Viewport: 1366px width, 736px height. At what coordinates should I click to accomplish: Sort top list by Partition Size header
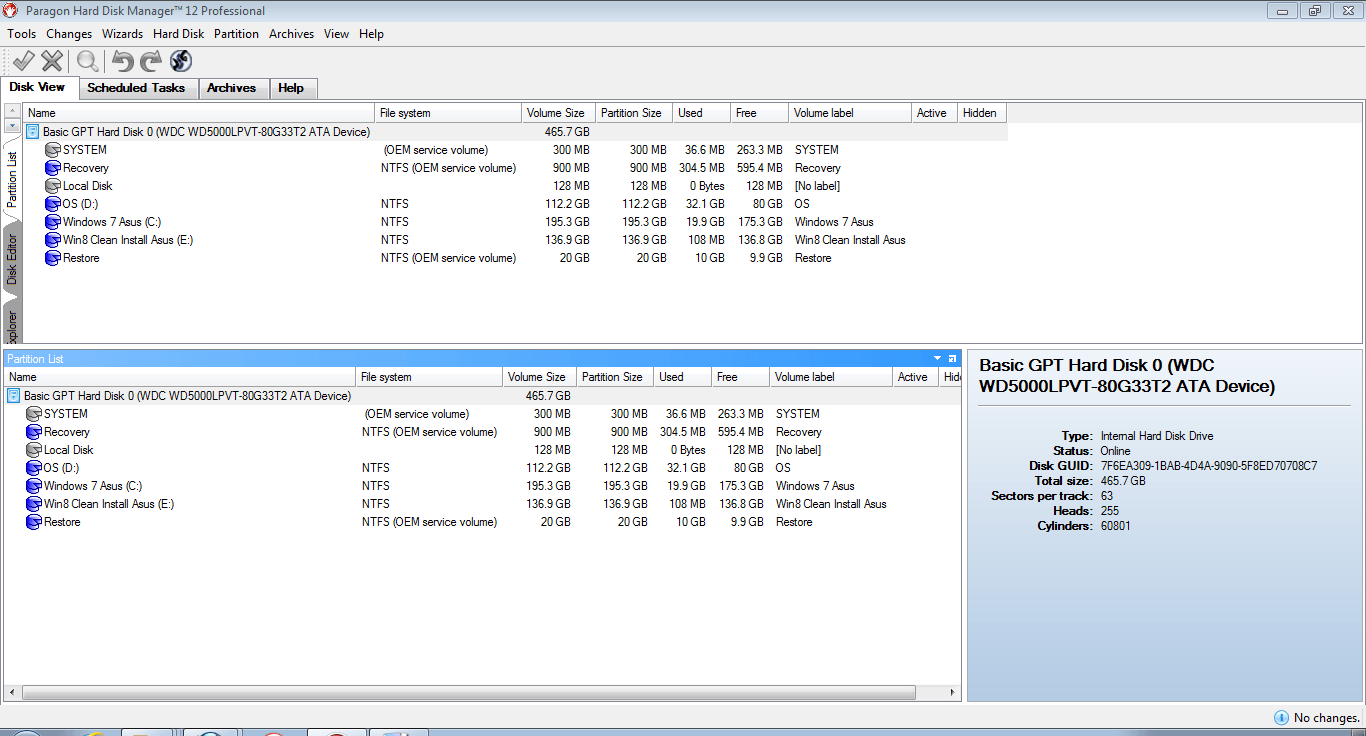pyautogui.click(x=634, y=113)
